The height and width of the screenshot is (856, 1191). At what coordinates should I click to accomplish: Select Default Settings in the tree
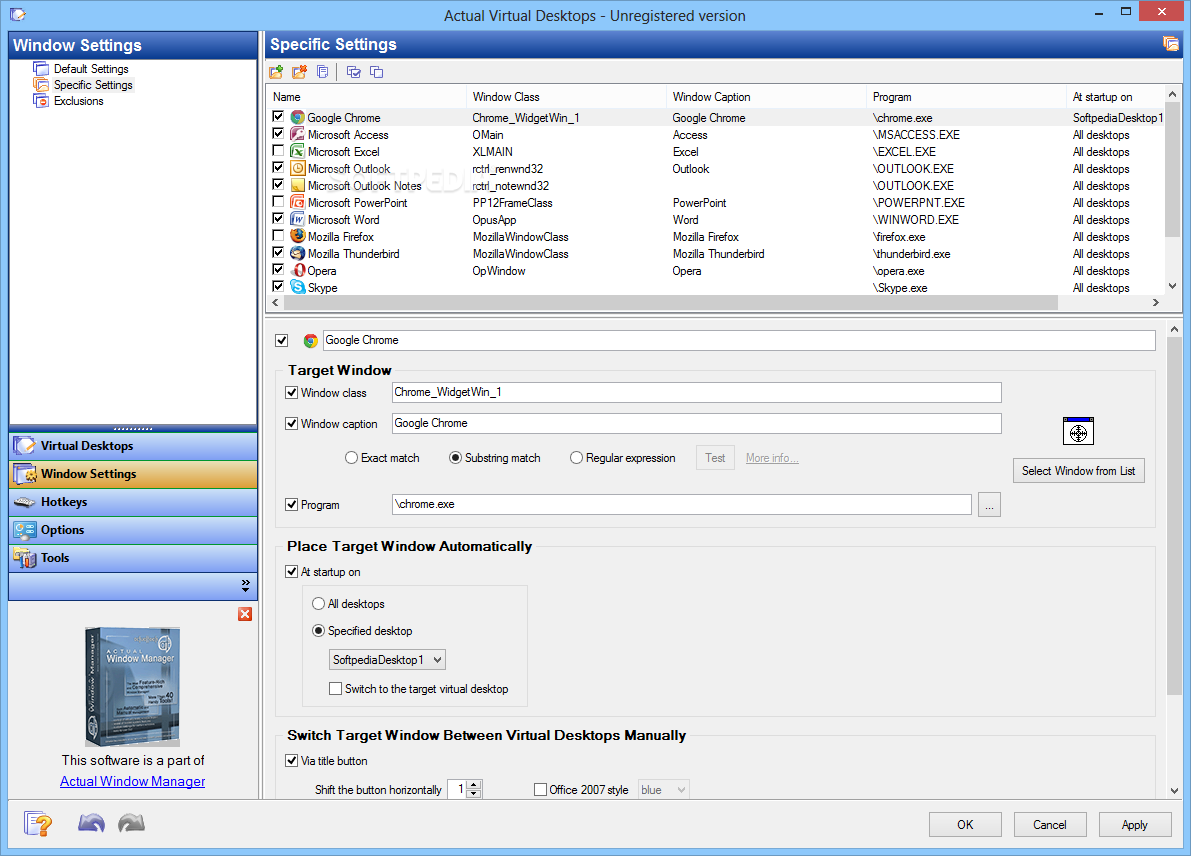coord(91,69)
